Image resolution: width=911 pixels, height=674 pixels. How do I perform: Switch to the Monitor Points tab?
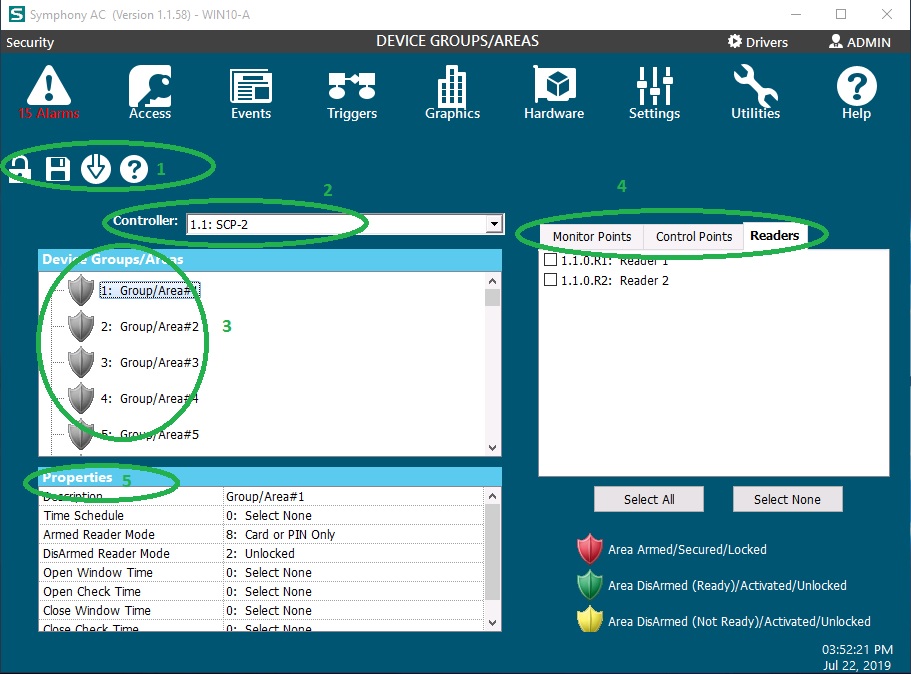pos(591,236)
